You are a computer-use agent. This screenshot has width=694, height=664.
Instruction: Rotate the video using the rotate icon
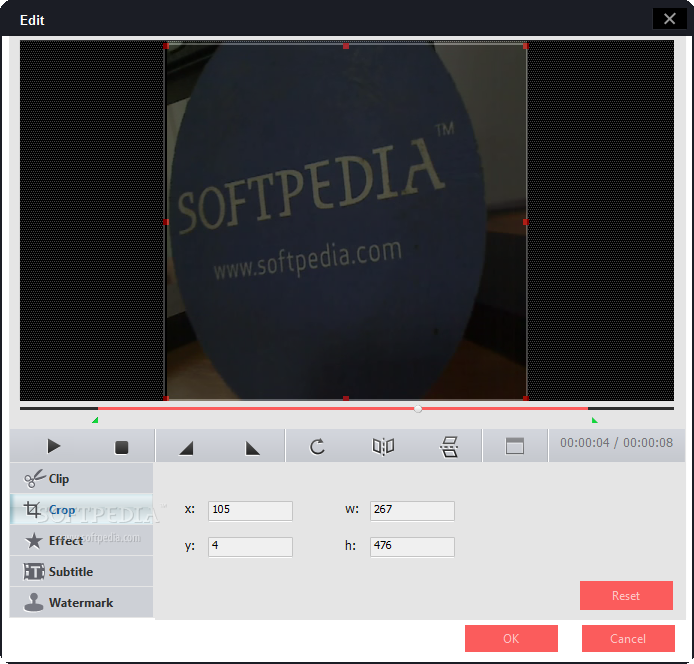click(317, 447)
